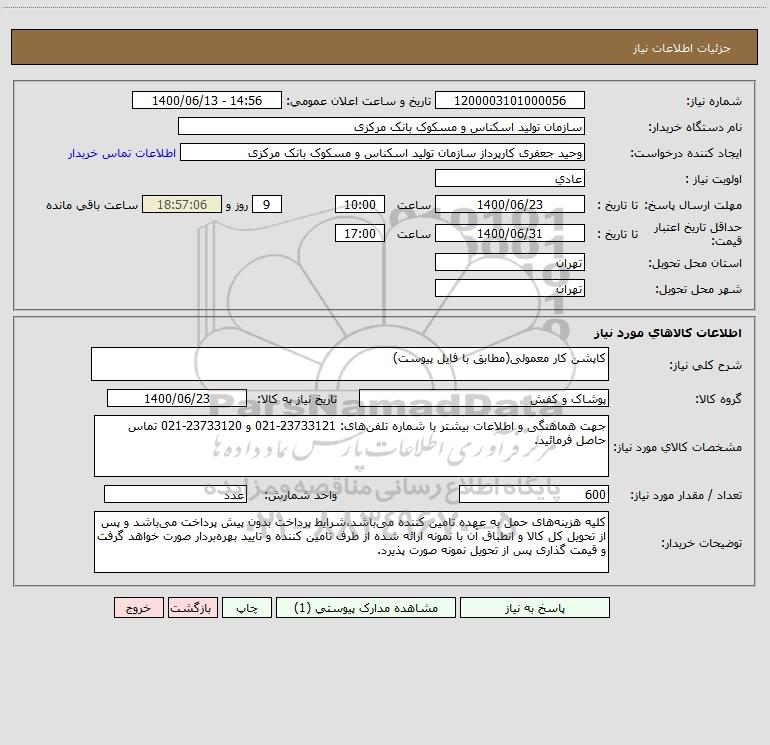The height and width of the screenshot is (745, 770).
Task: Click the remaining days field showing 9
Action: [x=267, y=204]
